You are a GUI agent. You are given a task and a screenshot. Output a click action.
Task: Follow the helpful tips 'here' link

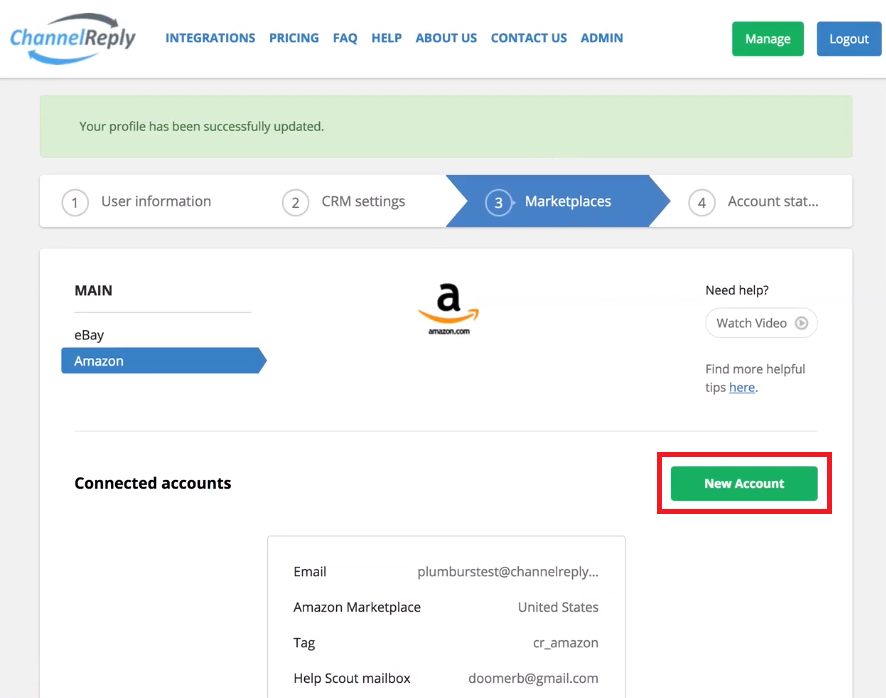pos(742,387)
